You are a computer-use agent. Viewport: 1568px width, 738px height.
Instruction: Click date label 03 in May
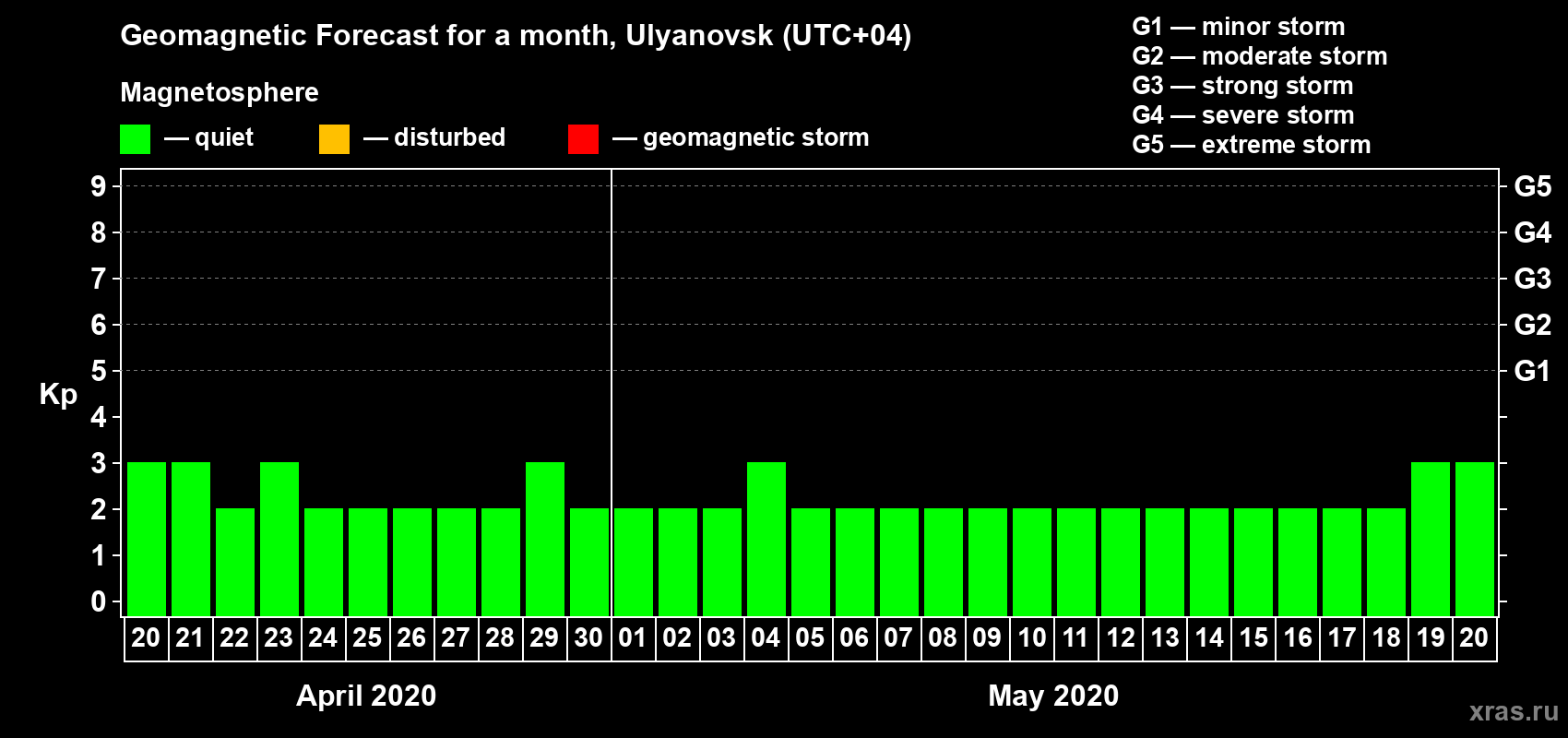tap(721, 637)
